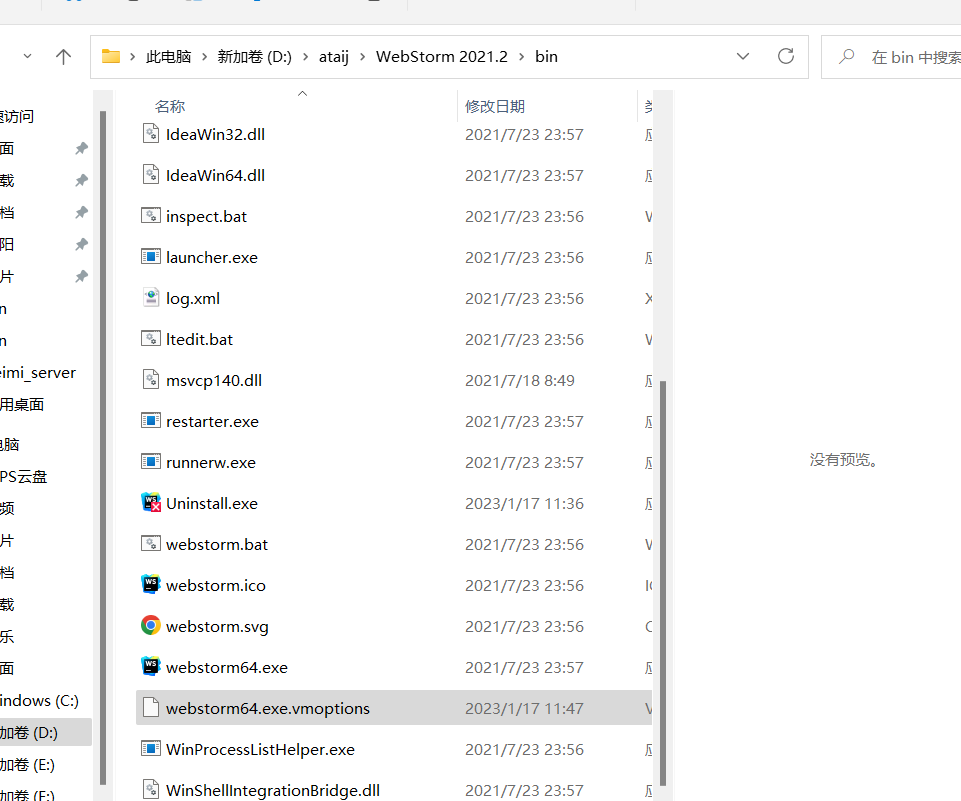Click the search magnifier icon
The width and height of the screenshot is (961, 801).
pos(846,57)
